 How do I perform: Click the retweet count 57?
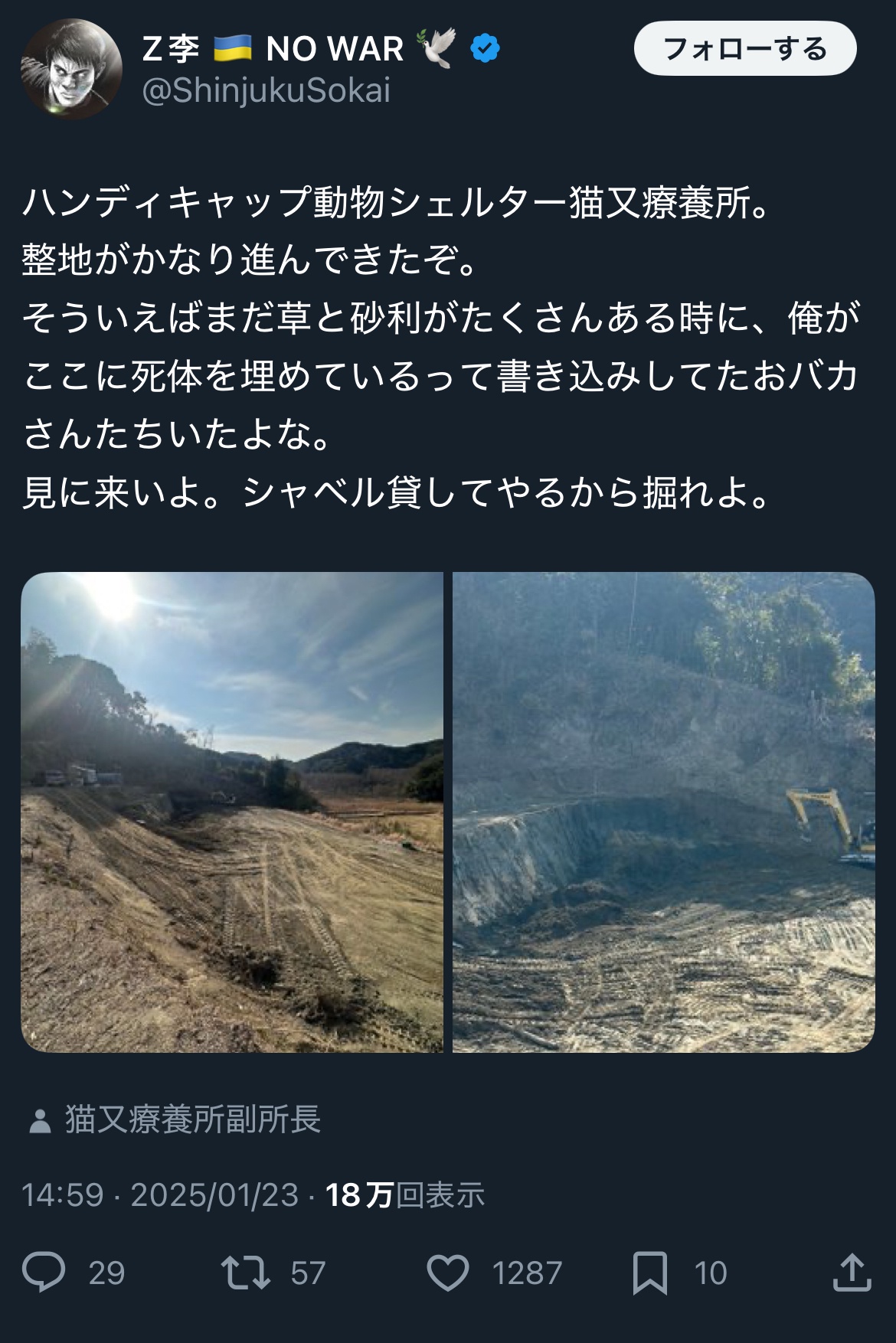(x=309, y=1273)
